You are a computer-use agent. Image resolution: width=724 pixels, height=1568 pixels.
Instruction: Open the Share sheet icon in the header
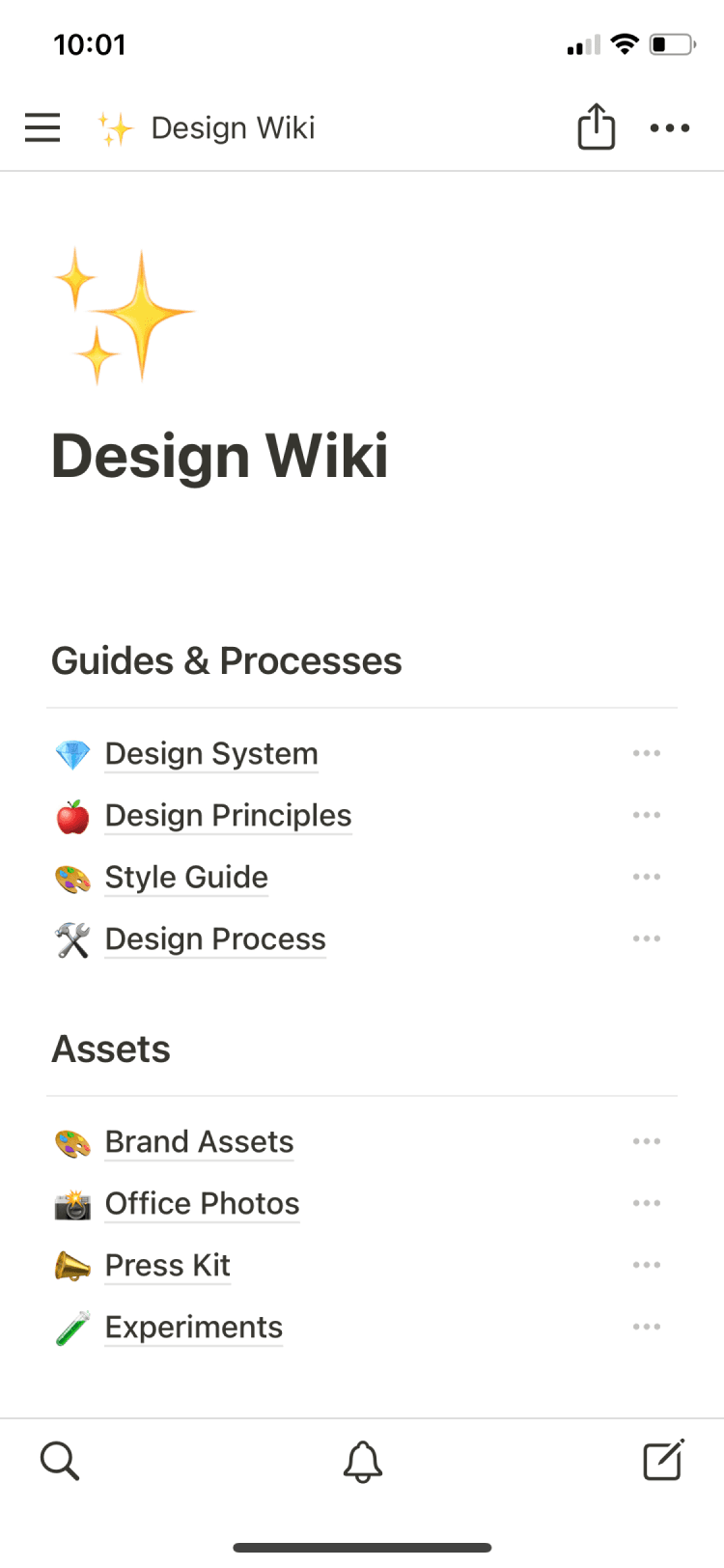click(x=596, y=126)
